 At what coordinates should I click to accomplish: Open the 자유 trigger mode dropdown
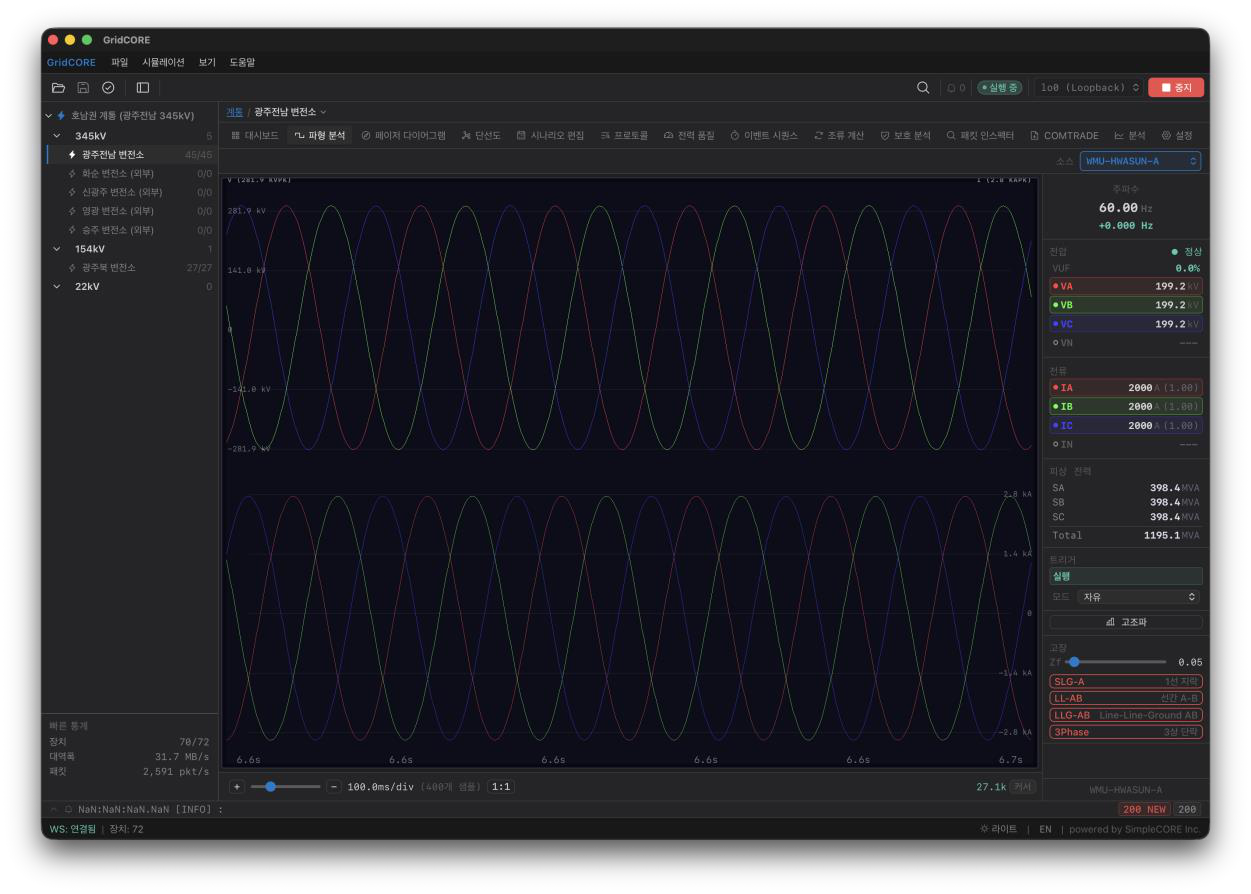point(1139,597)
